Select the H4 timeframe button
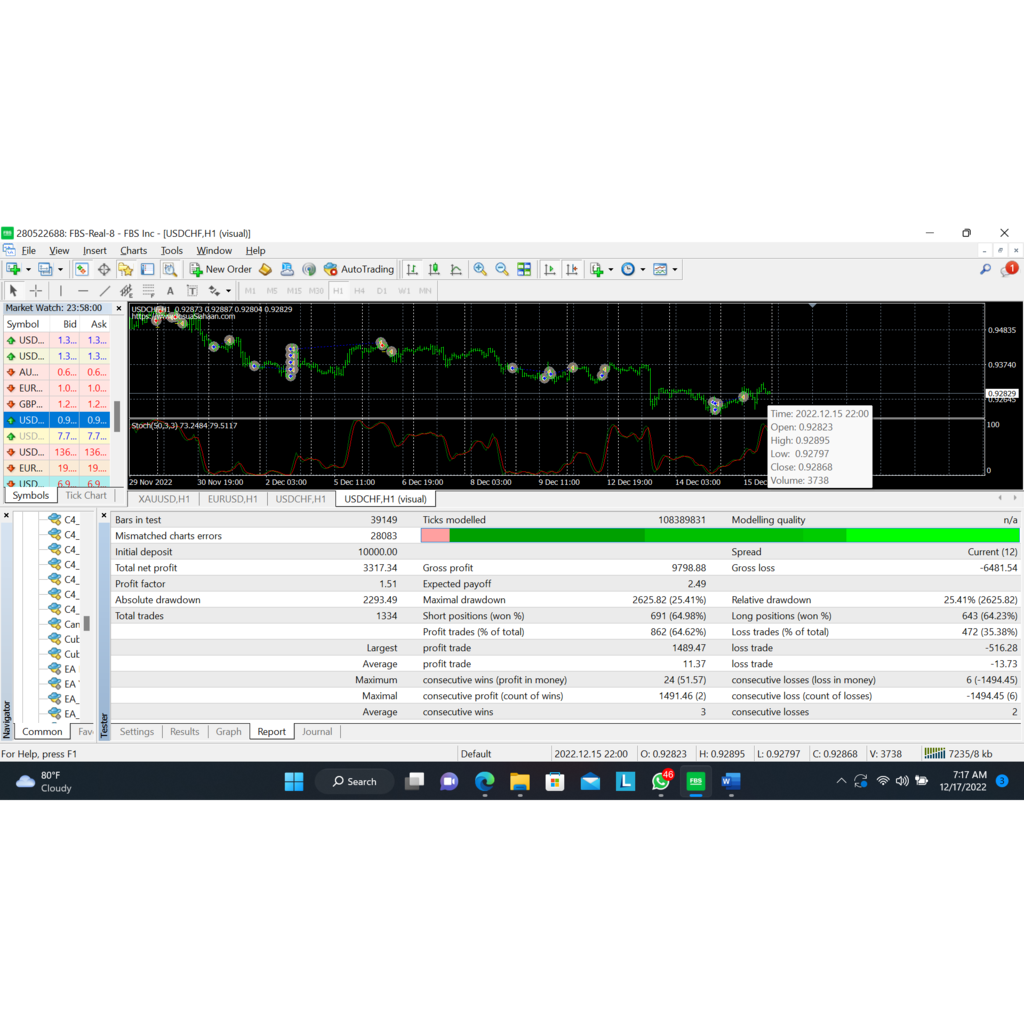Viewport: 1024px width, 1024px height. pyautogui.click(x=359, y=291)
